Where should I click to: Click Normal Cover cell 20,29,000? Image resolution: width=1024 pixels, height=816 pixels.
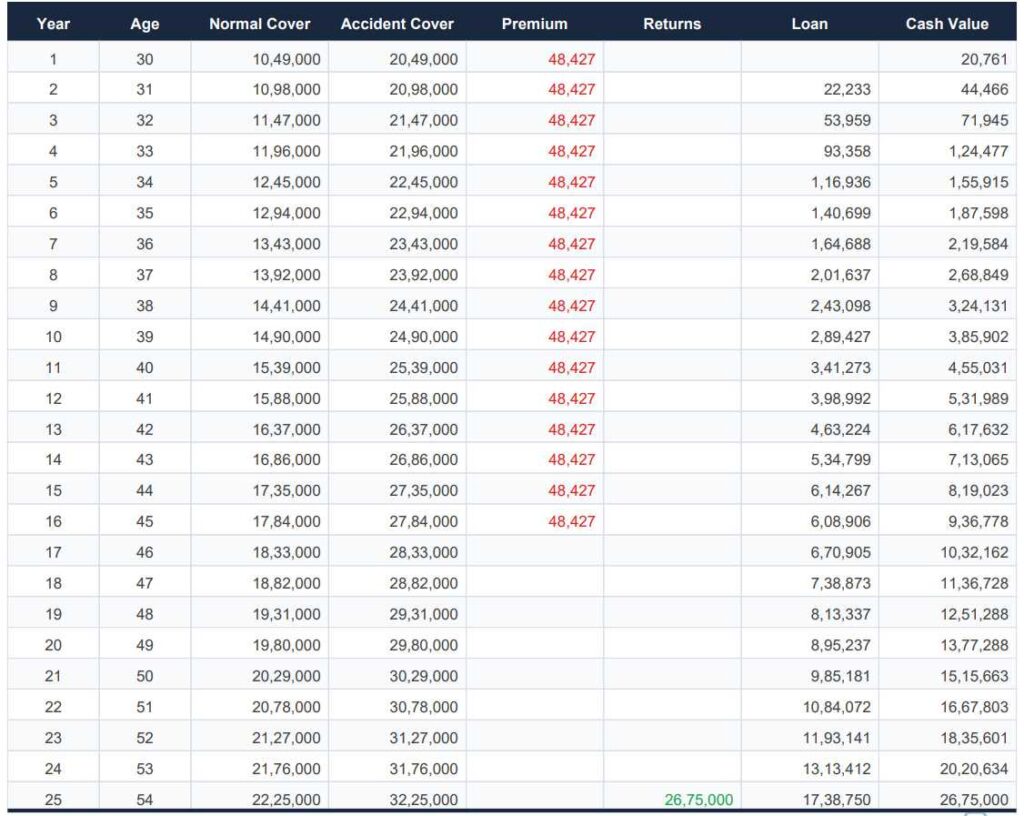[287, 676]
